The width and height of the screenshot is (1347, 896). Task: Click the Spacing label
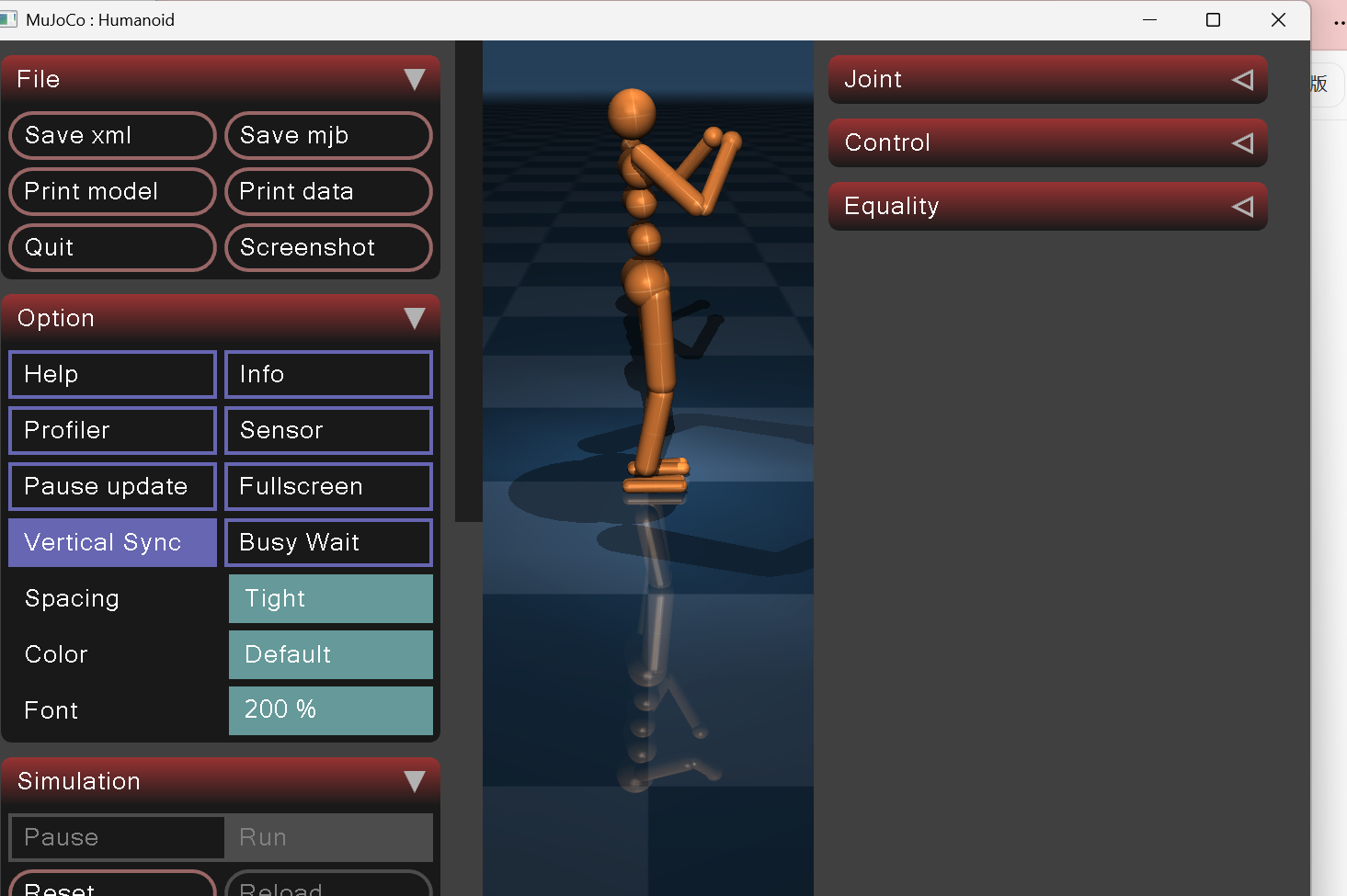pos(72,599)
